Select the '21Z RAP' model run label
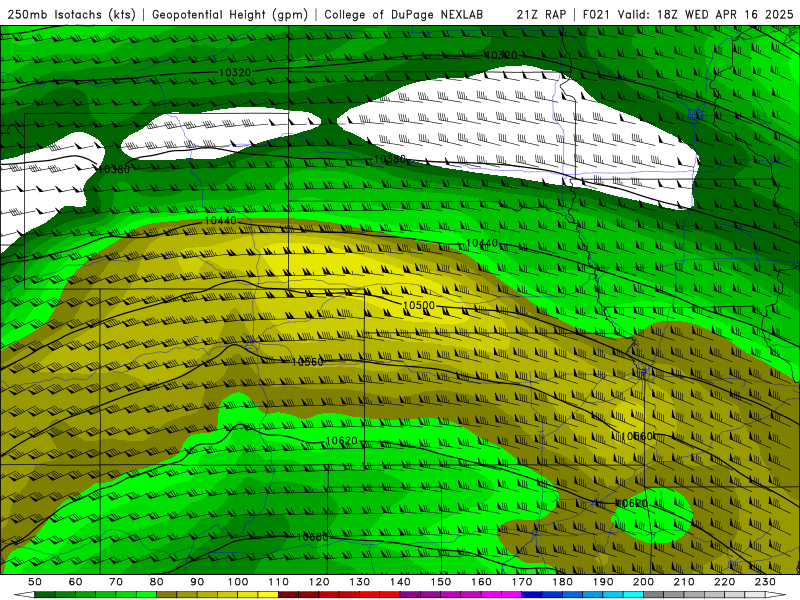Screen dimensions: 800x600 pos(541,14)
